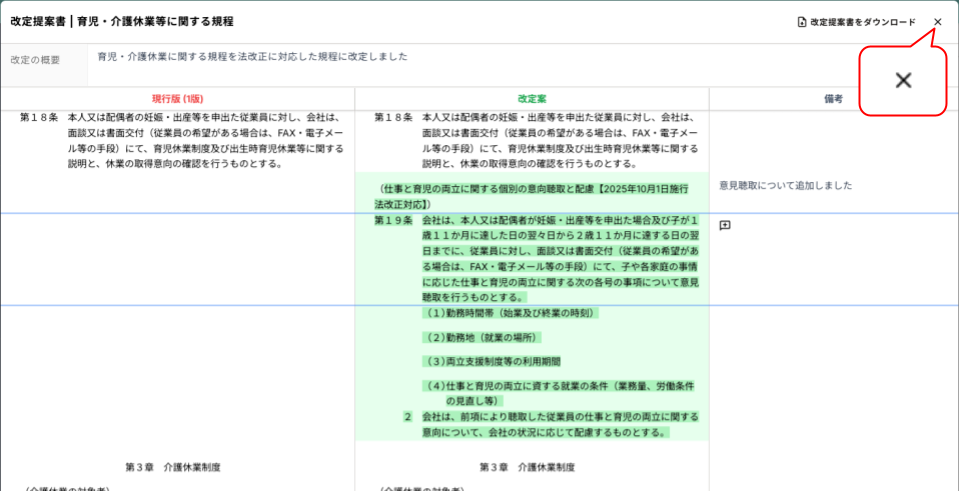This screenshot has width=959, height=491.
Task: Click the enlarged X in the callout bubble
Action: [903, 81]
